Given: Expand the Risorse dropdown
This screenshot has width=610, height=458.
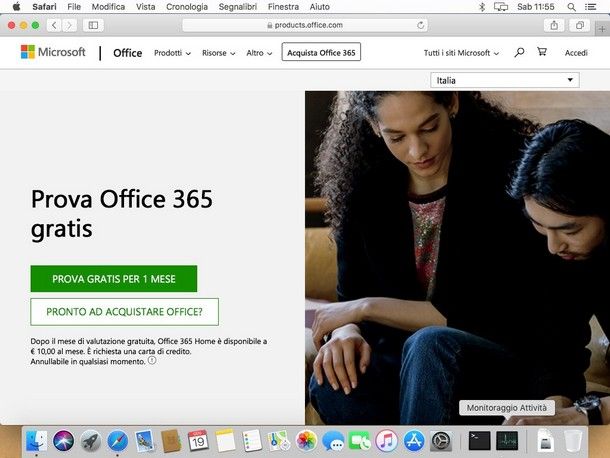Looking at the screenshot, I should coord(219,53).
